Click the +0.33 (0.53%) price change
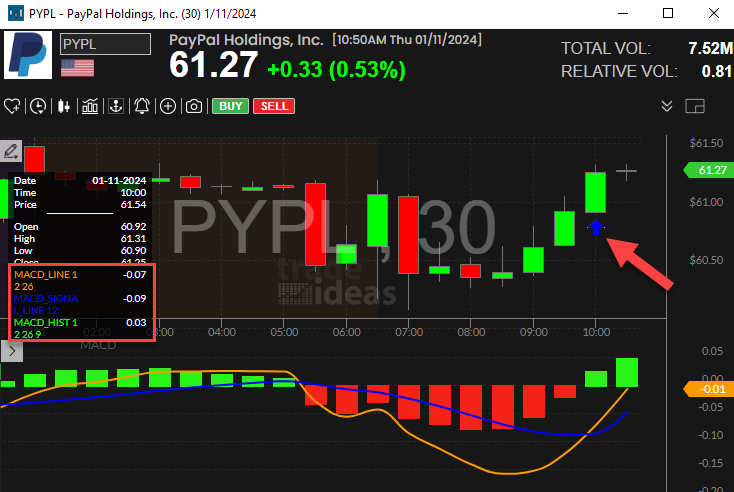The image size is (734, 492). pos(336,70)
